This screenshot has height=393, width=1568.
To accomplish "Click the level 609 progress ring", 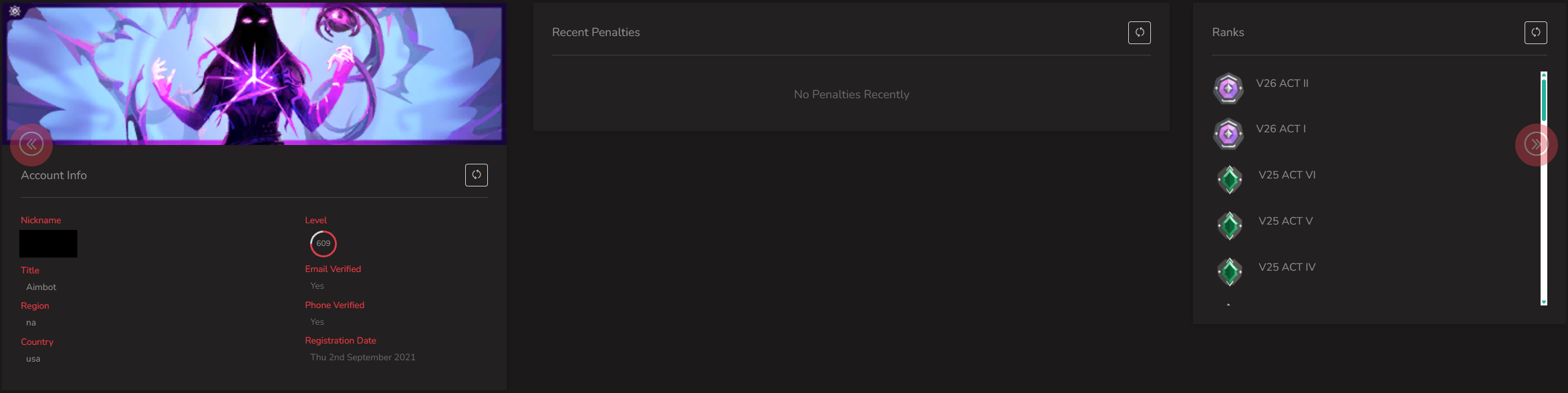I will tap(323, 243).
